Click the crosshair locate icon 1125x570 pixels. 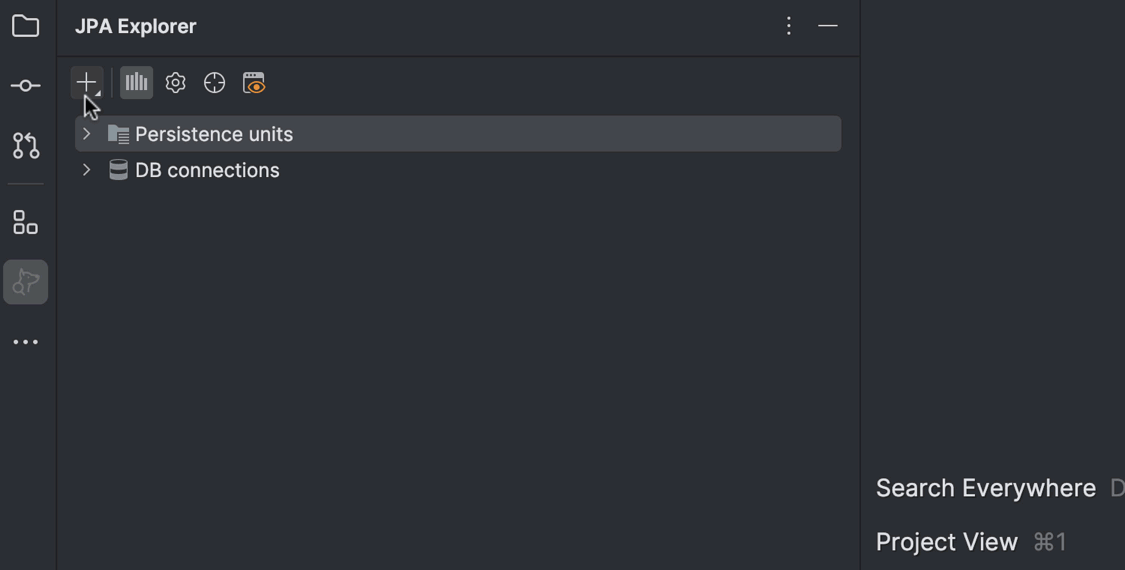[215, 83]
